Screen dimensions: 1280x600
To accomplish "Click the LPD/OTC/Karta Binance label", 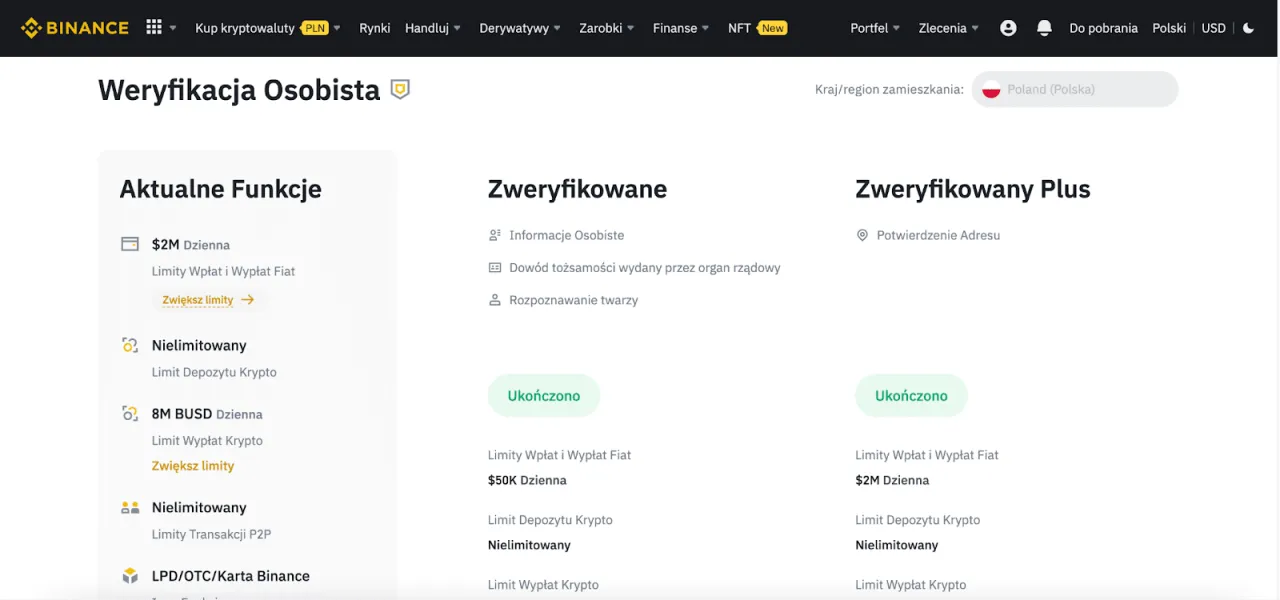I will 231,576.
